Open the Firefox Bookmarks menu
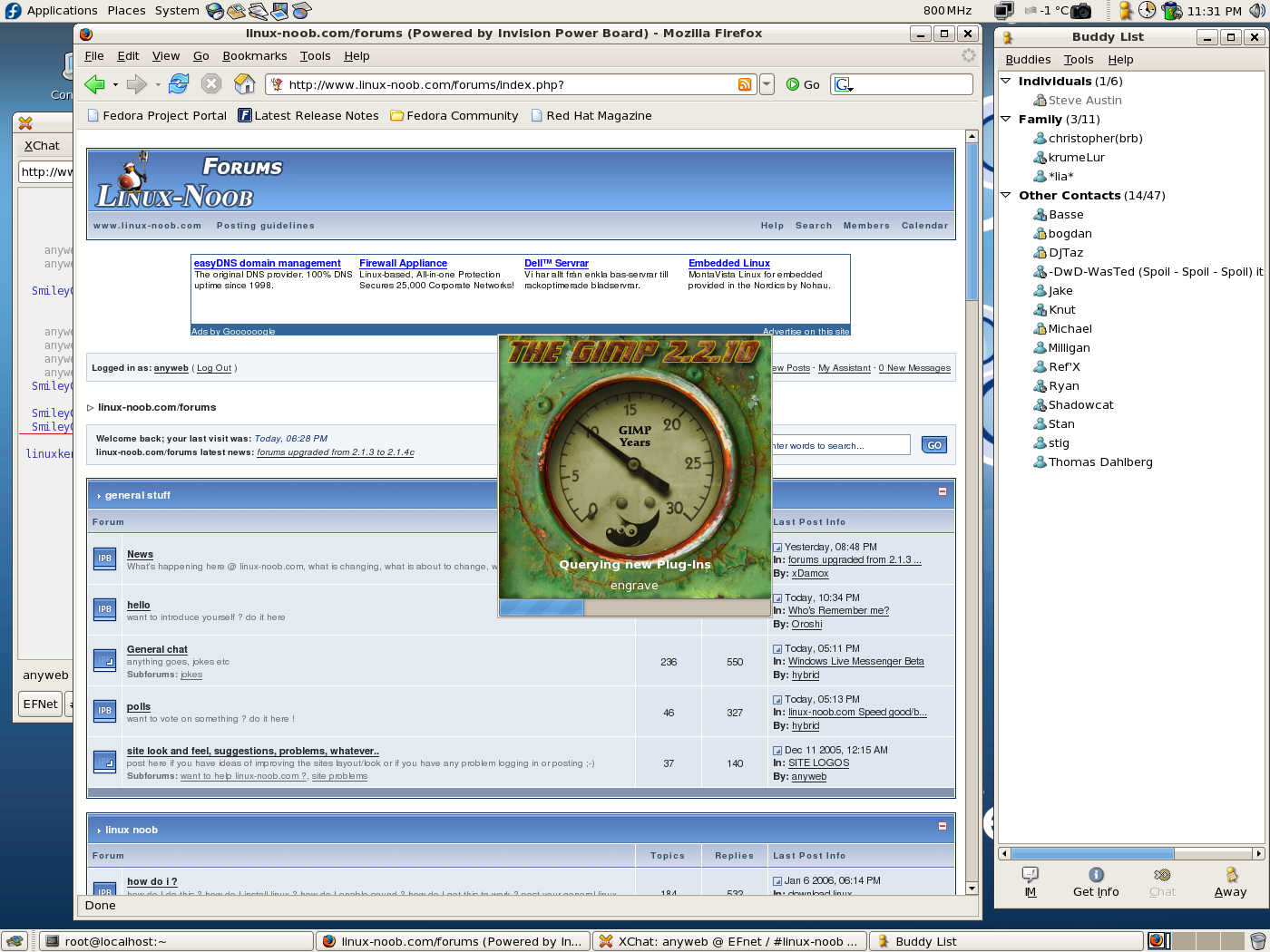Viewport: 1270px width, 952px height. [254, 55]
